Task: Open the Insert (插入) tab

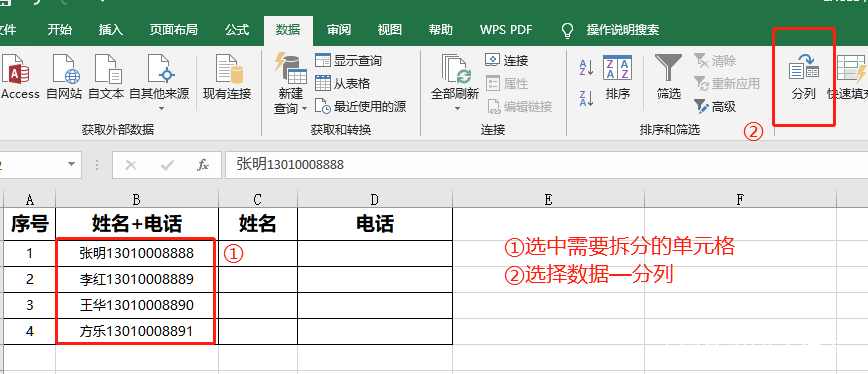Action: coord(110,30)
